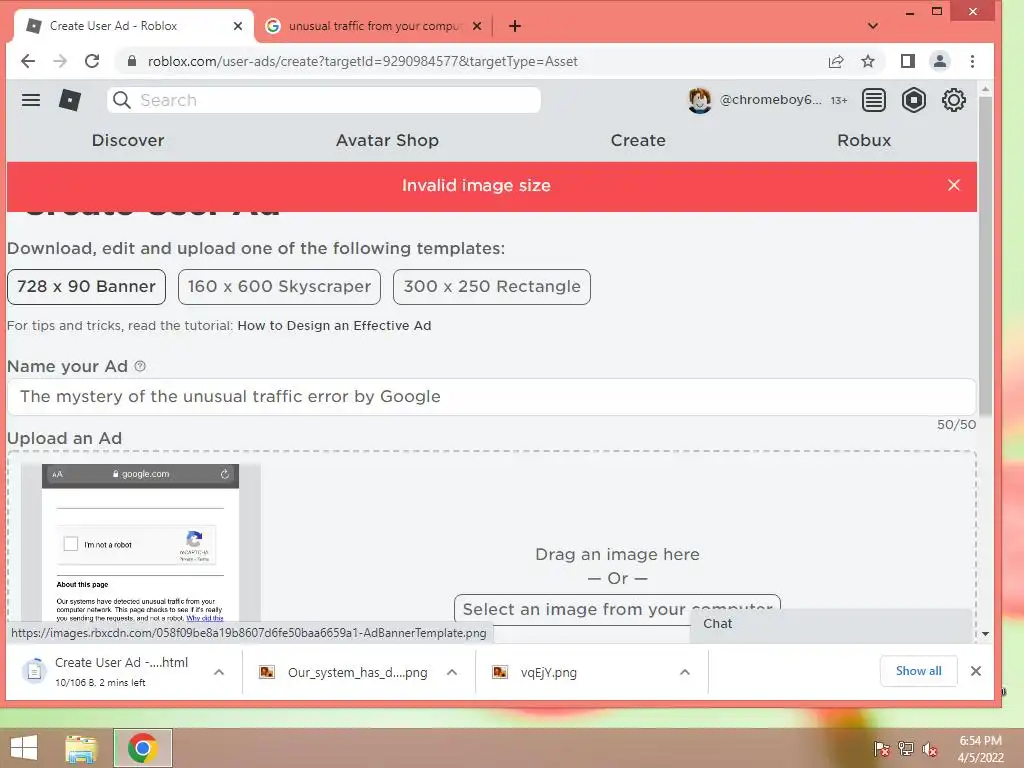This screenshot has height=768, width=1024.
Task: Click the browser address bar URL
Action: [362, 61]
